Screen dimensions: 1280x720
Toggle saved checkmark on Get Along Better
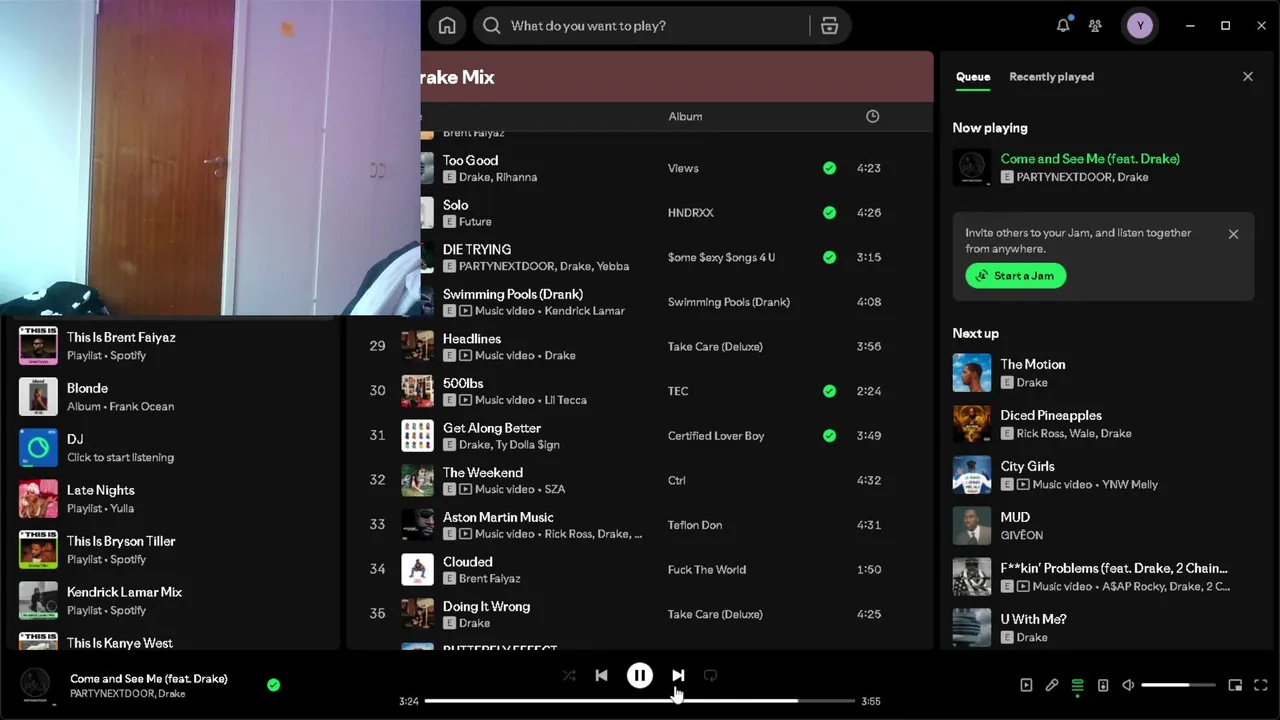[829, 436]
